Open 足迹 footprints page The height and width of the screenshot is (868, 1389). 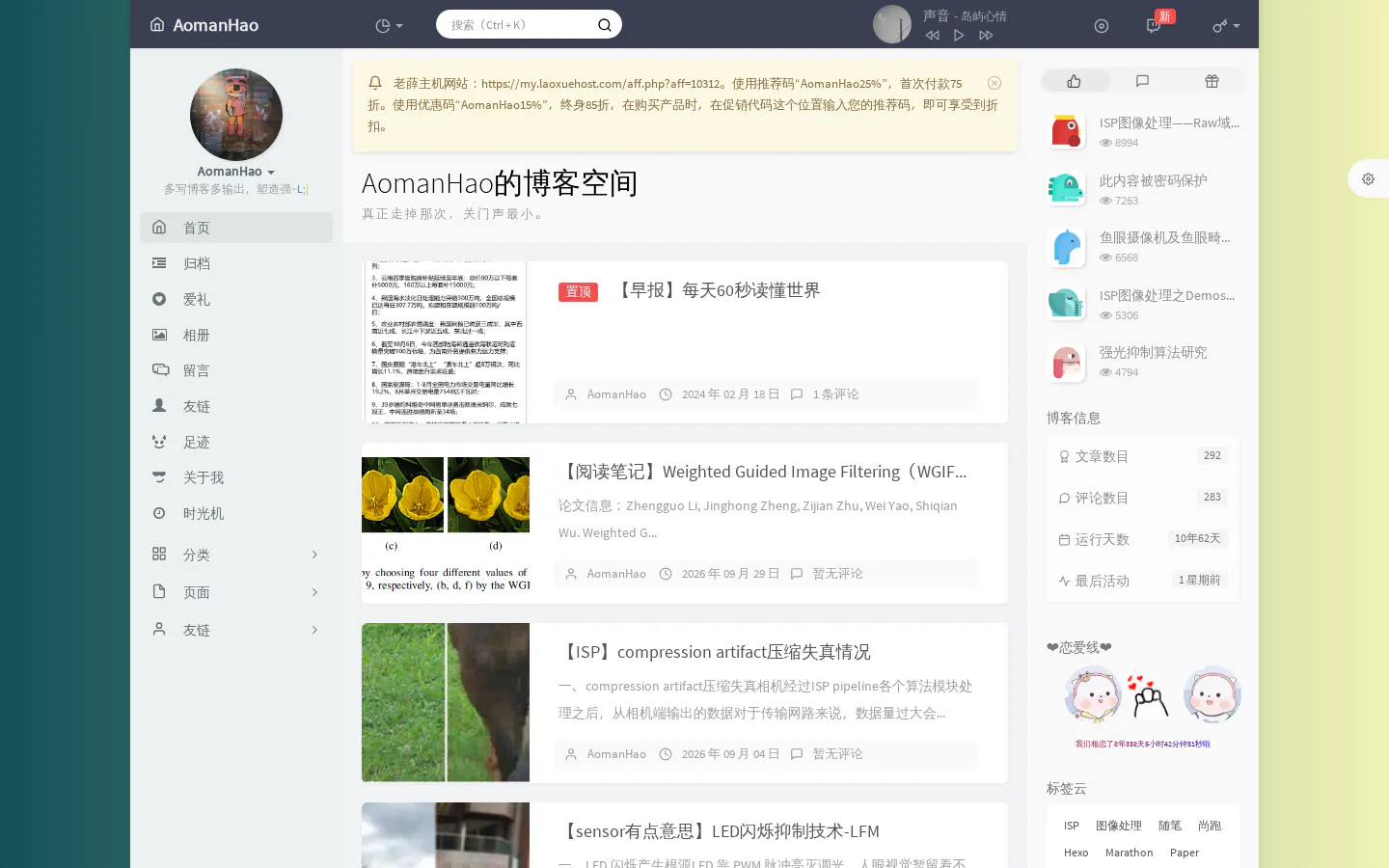[x=236, y=442]
